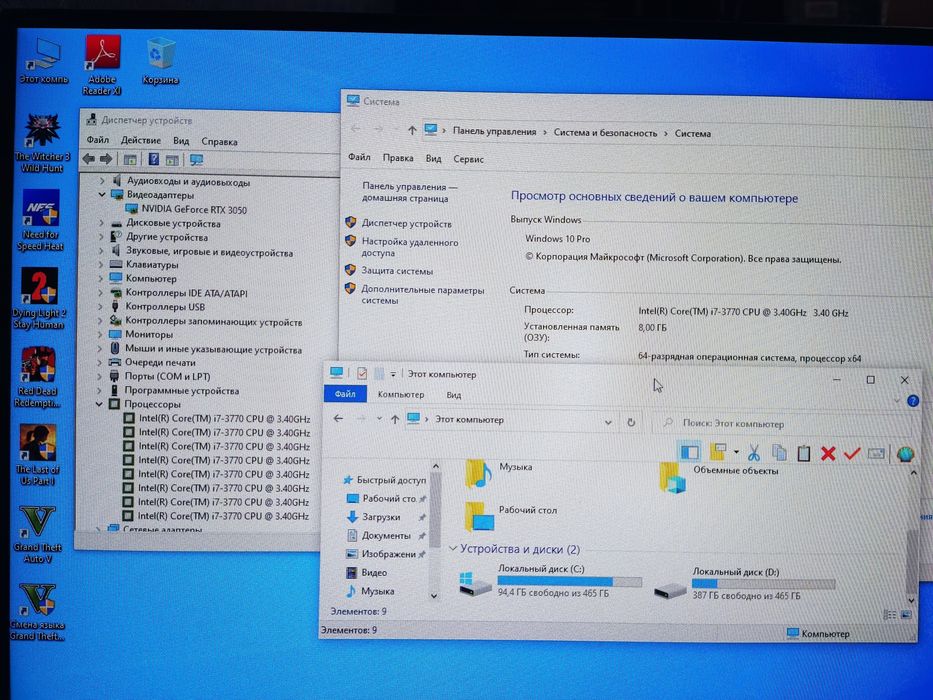Switch to Вид ribbon tab in Explorer

[453, 395]
